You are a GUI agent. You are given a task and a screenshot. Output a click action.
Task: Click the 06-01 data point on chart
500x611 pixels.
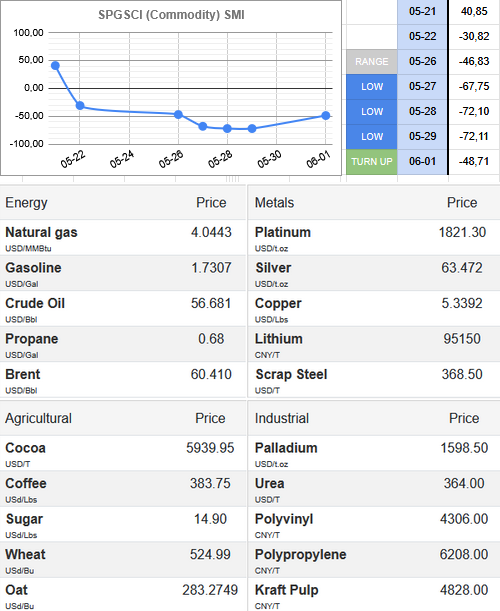(326, 115)
